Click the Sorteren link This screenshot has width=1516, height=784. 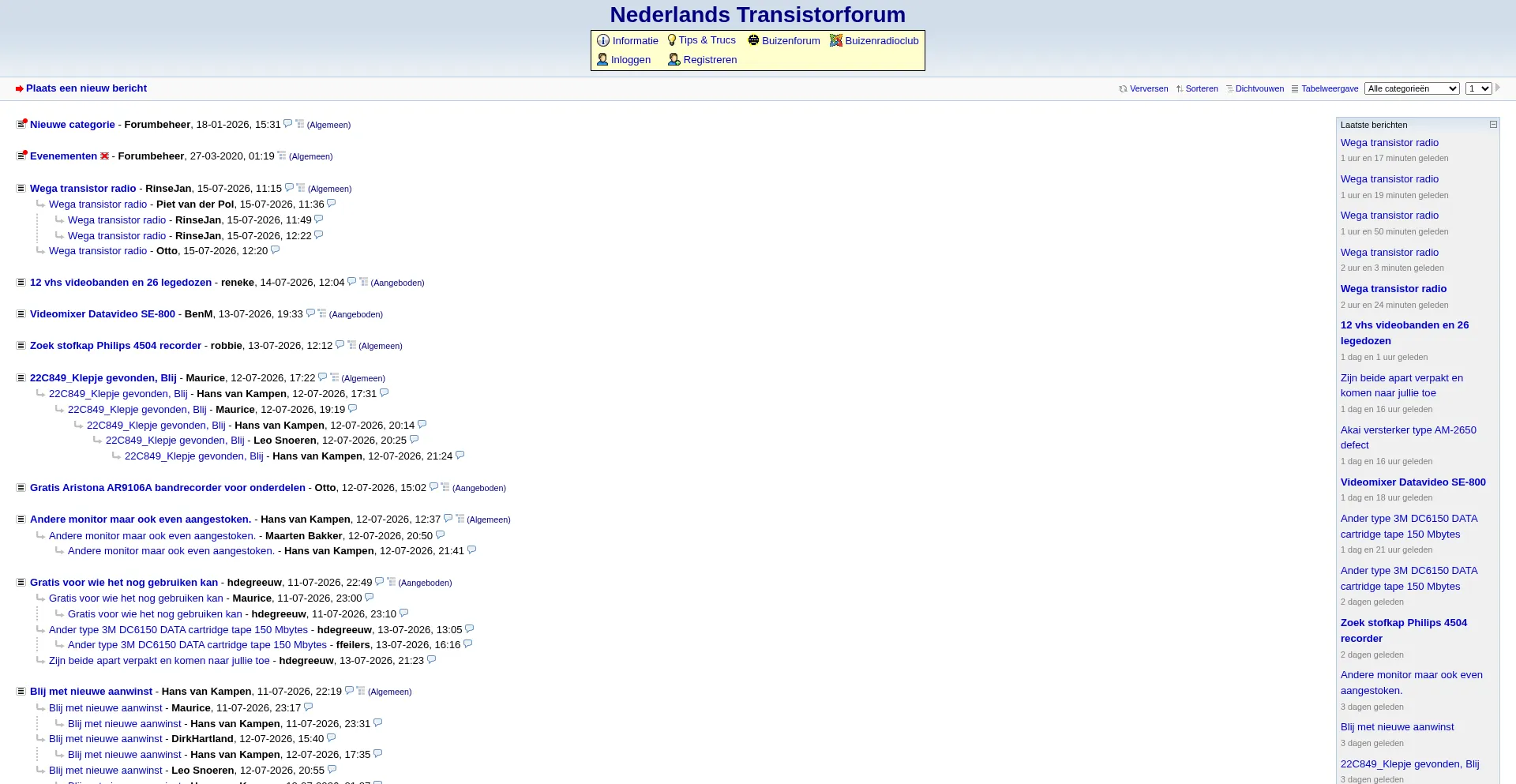(1202, 88)
